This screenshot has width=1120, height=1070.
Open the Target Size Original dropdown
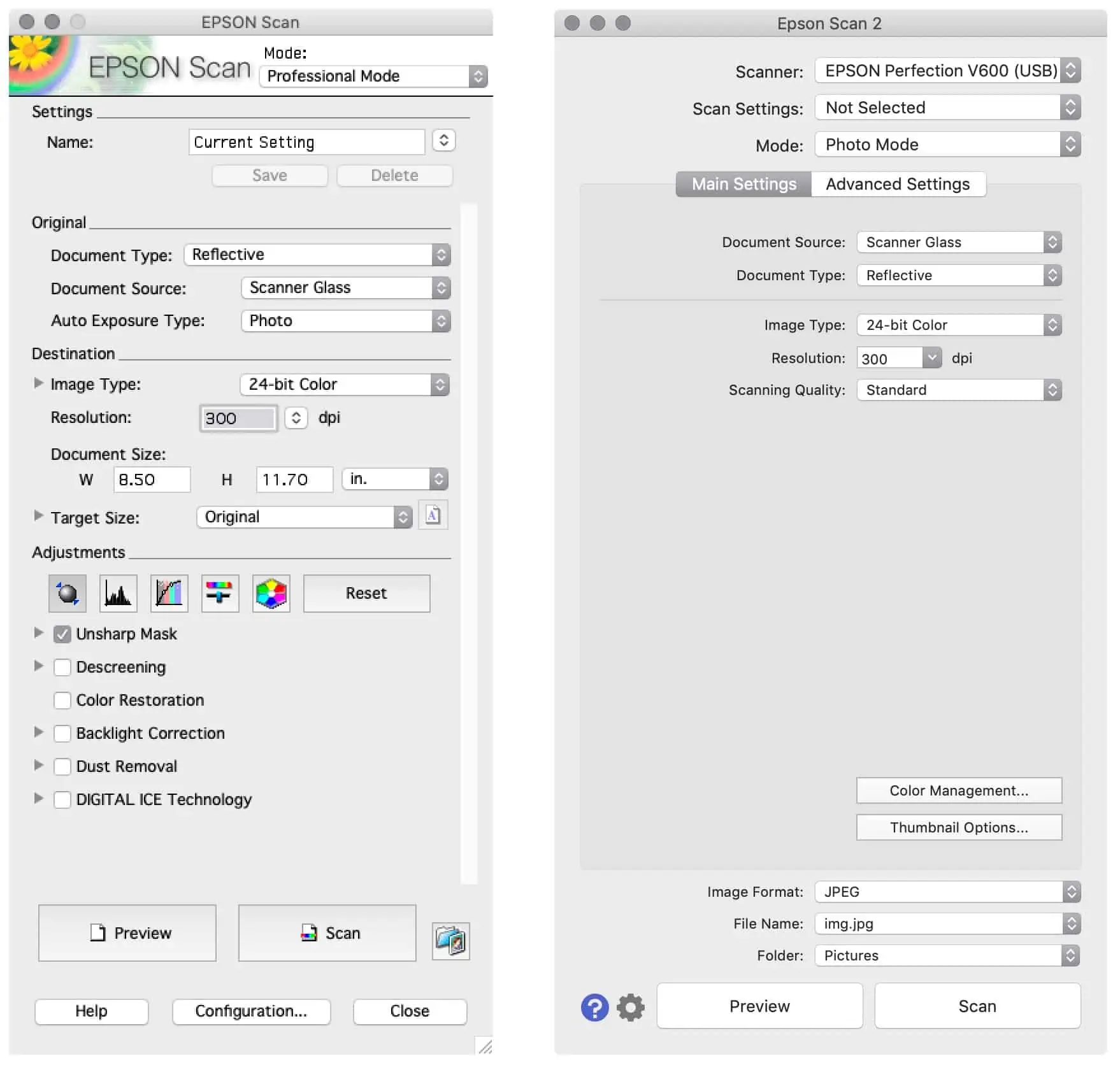pos(305,517)
